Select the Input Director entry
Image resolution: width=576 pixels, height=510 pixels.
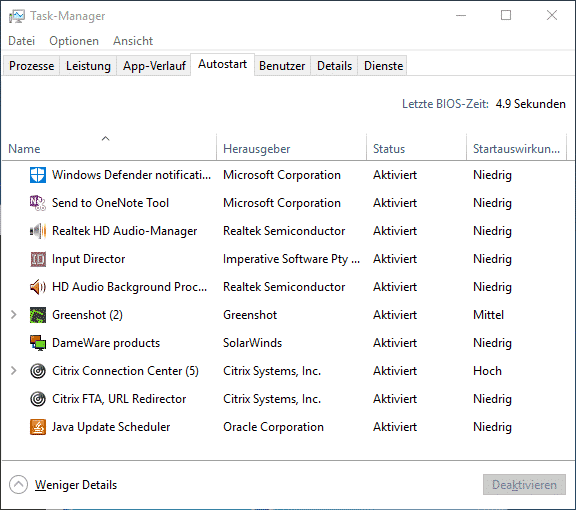pos(89,259)
